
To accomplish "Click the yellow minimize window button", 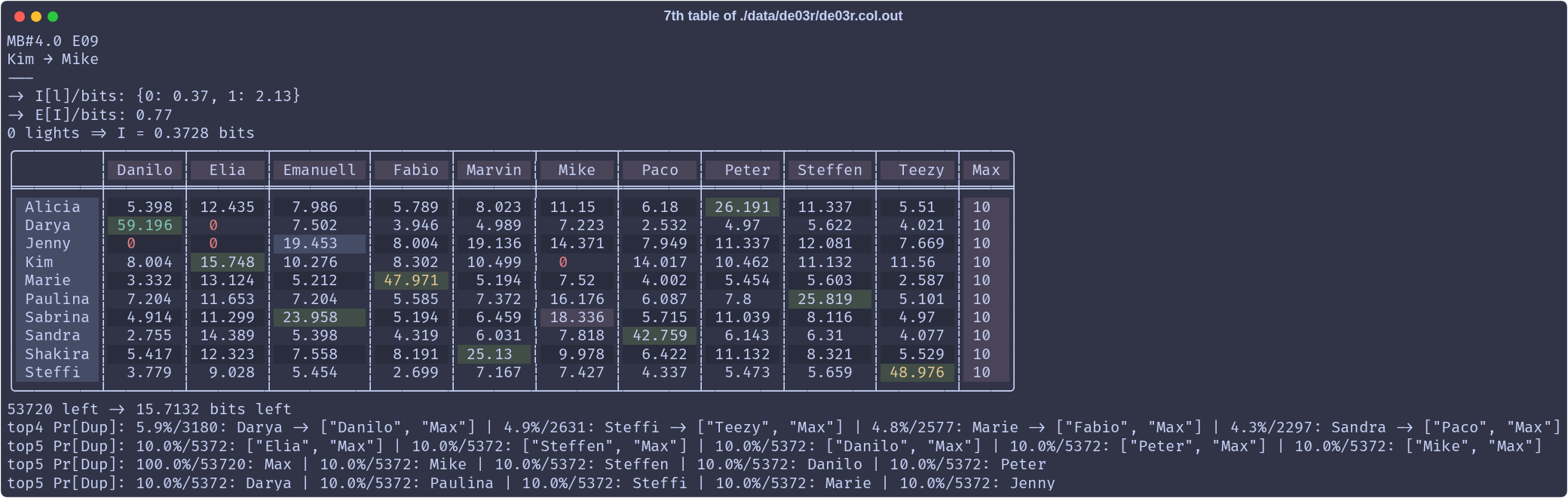I will tap(36, 17).
